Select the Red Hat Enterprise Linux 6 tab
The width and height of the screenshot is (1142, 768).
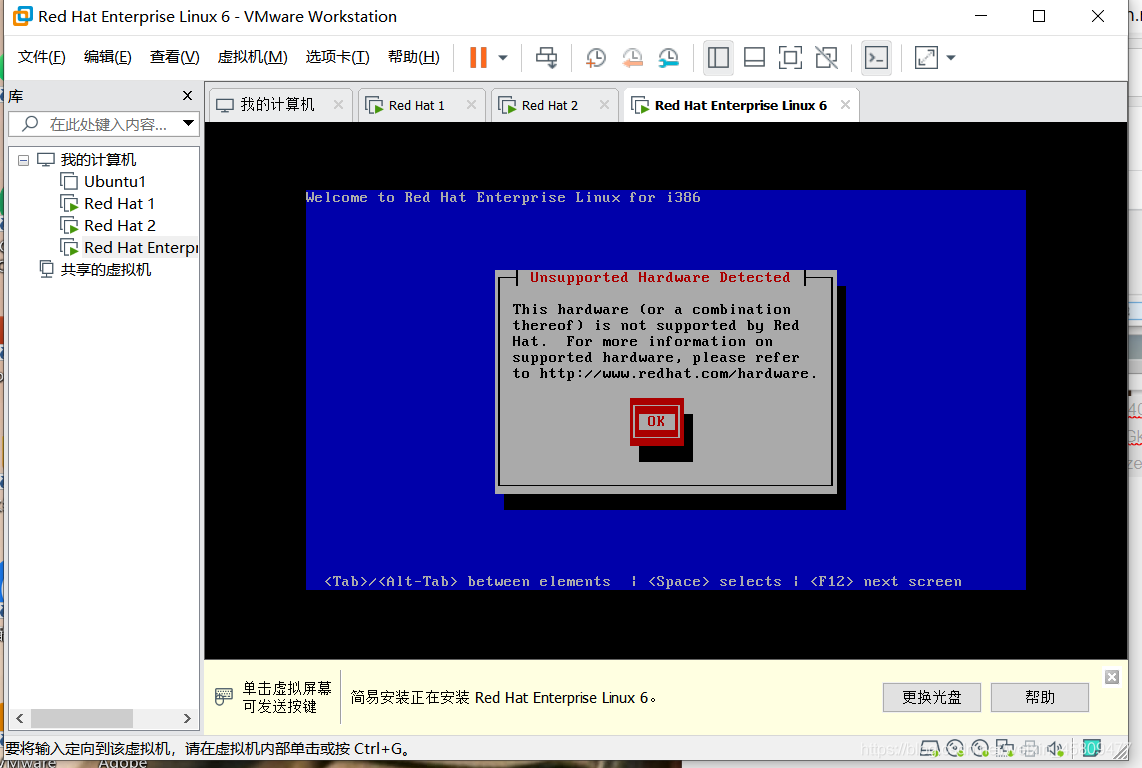click(x=741, y=105)
